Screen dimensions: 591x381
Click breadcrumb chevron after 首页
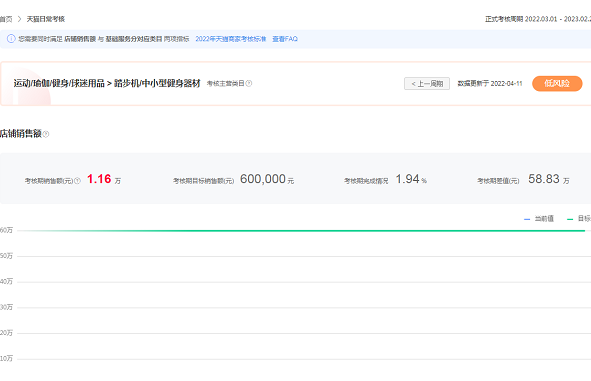pos(20,19)
